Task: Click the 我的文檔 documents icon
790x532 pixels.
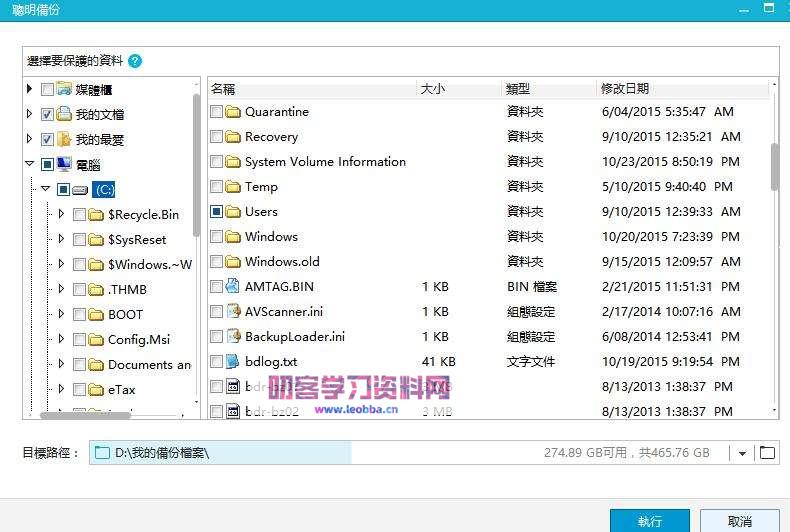Action: tap(64, 114)
